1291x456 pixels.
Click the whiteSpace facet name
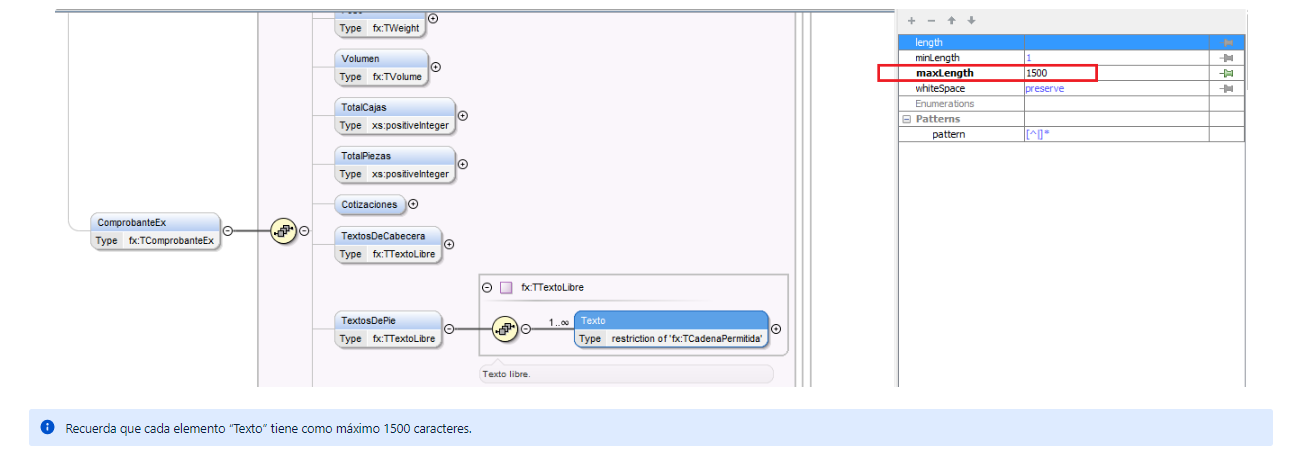(940, 88)
